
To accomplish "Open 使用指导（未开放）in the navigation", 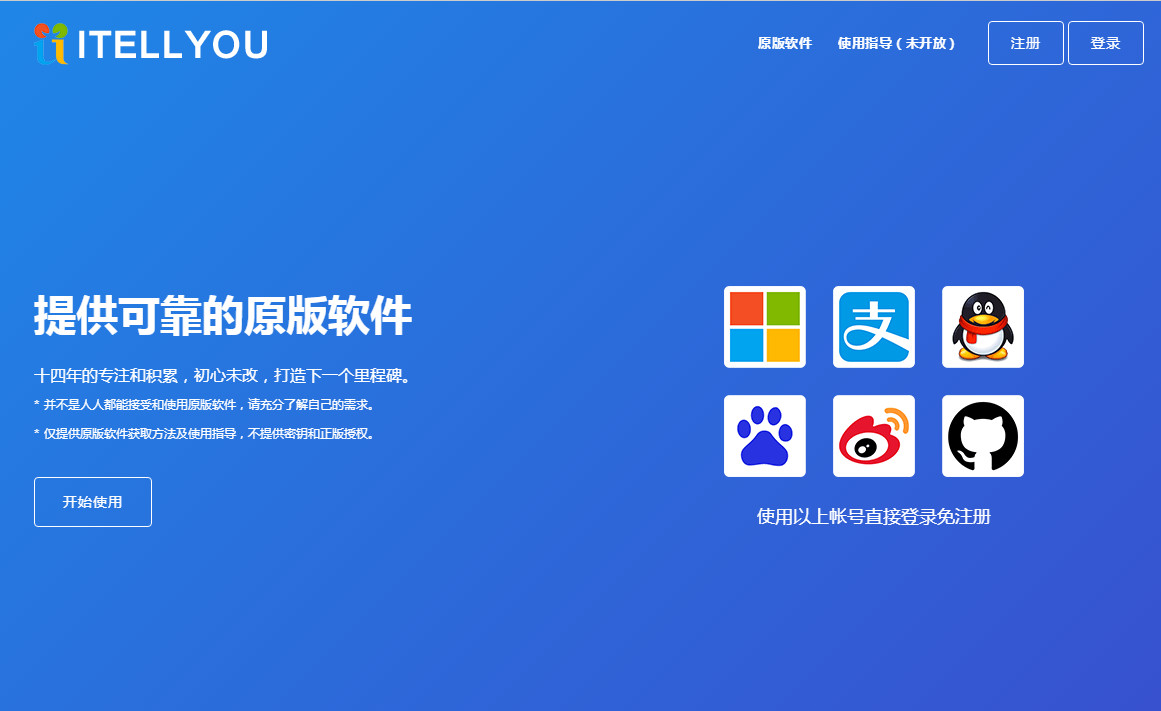I will click(x=896, y=43).
